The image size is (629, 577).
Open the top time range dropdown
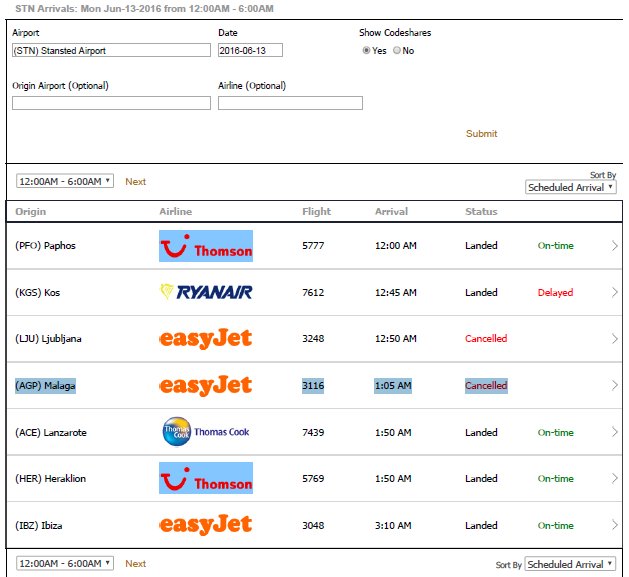[x=65, y=181]
